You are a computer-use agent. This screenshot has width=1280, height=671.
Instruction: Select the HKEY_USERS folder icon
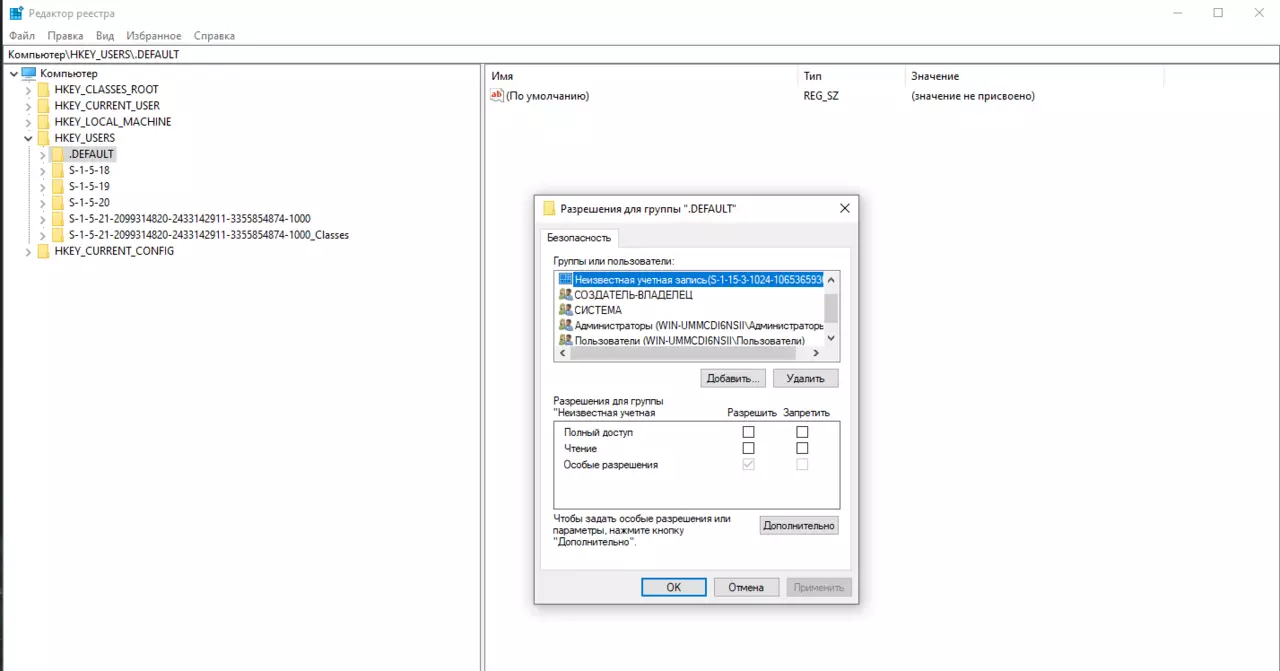click(x=43, y=138)
